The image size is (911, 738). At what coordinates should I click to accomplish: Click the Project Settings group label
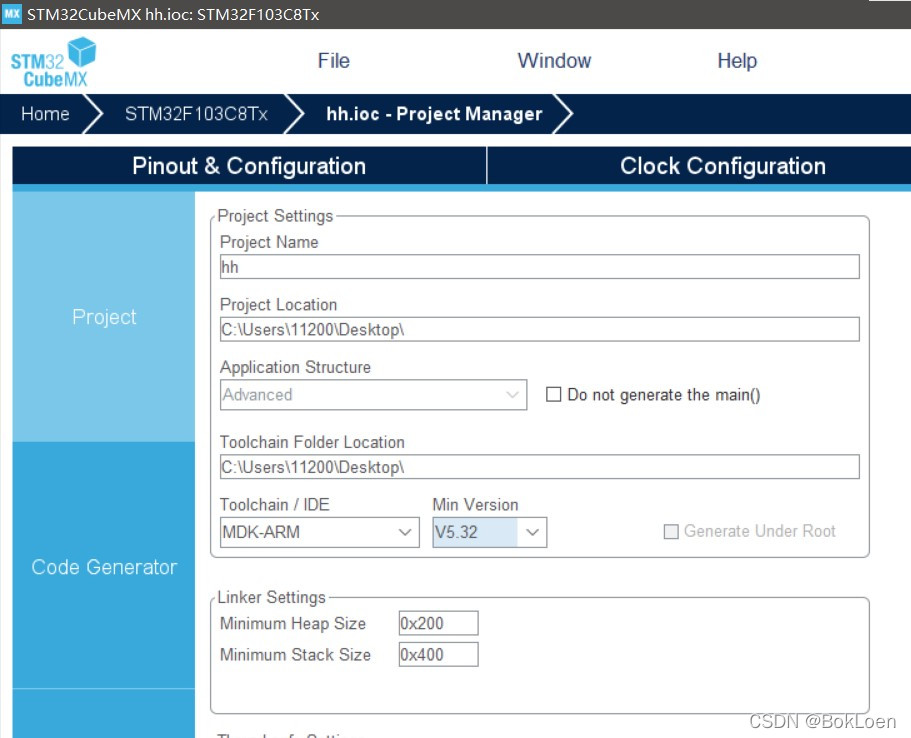click(x=275, y=216)
